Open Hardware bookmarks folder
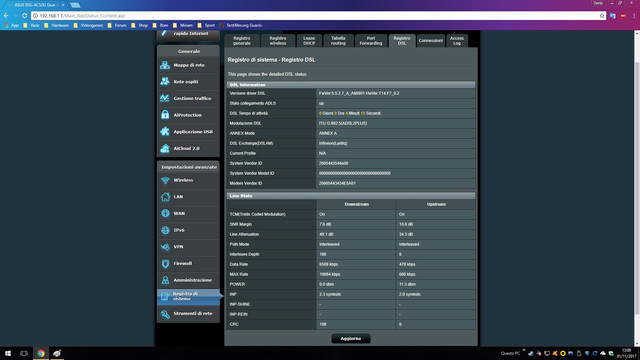The width and height of the screenshot is (640, 360). 57,25
